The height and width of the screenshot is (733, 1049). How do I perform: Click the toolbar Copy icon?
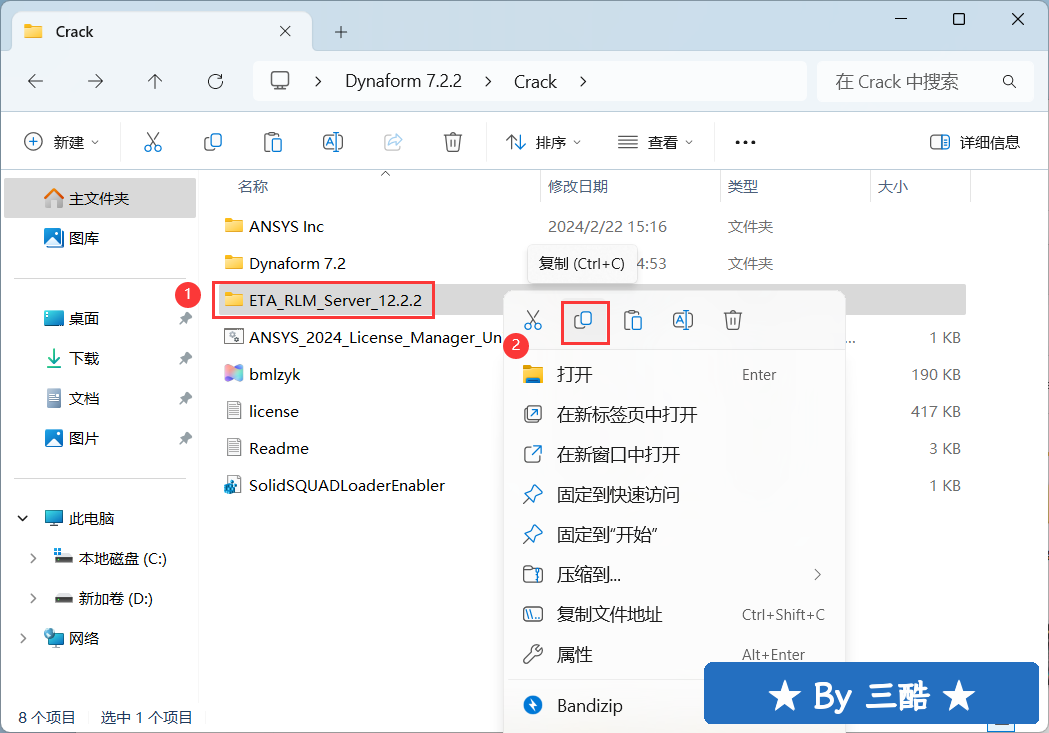coord(213,142)
